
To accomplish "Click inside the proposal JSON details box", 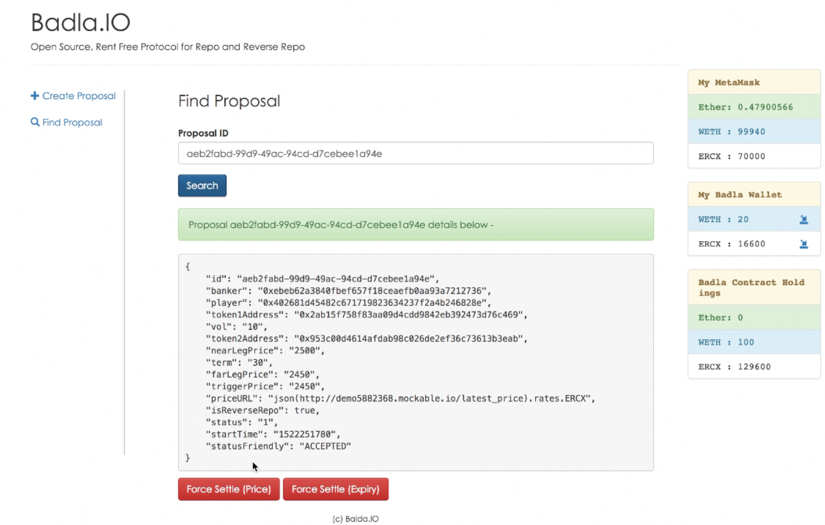I will [x=415, y=362].
